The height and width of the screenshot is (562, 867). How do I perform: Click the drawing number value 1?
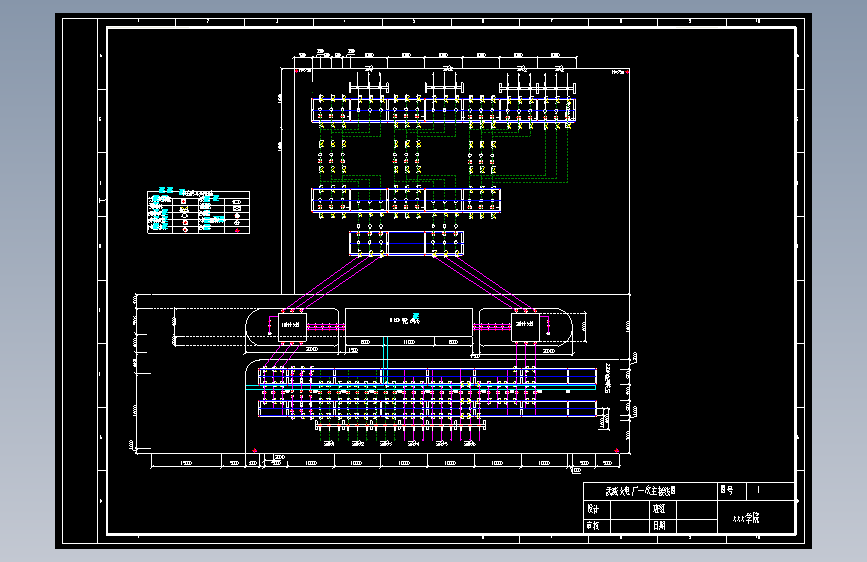758,490
